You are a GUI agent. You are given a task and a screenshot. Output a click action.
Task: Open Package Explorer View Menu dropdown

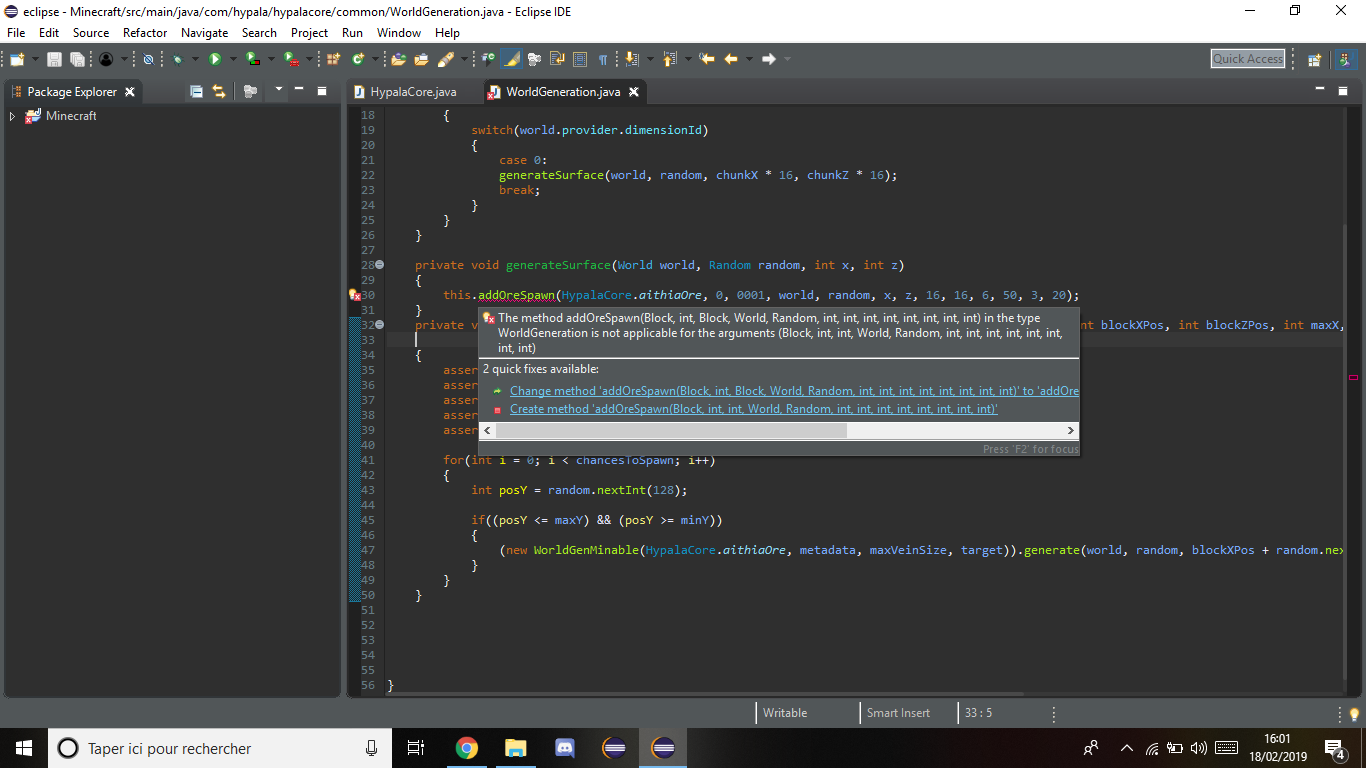[x=279, y=90]
